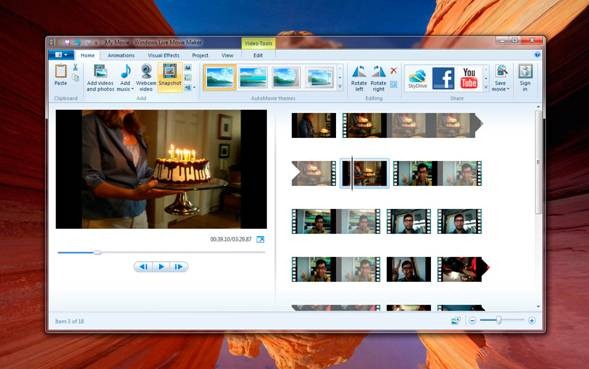The height and width of the screenshot is (369, 589).
Task: Step forward to the next frame
Action: point(179,267)
